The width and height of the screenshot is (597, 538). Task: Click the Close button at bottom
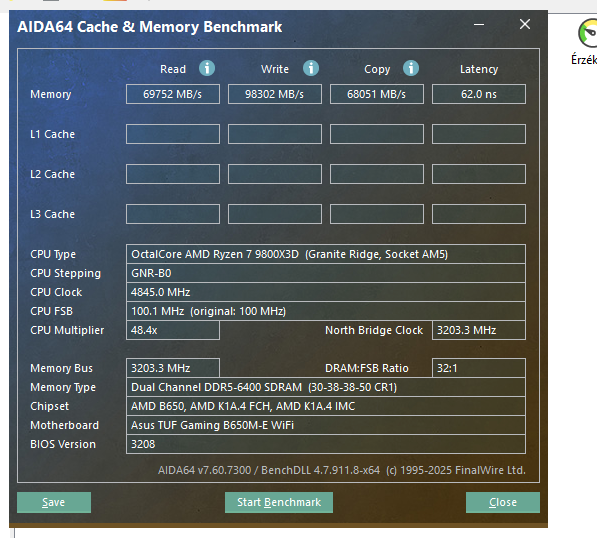(x=503, y=502)
